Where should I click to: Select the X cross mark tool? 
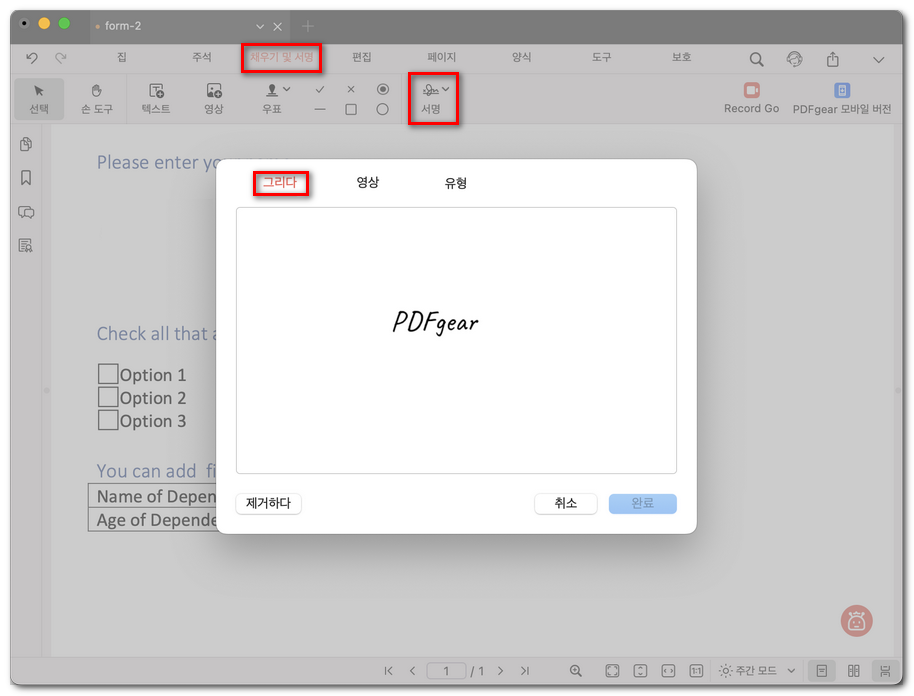pos(350,89)
